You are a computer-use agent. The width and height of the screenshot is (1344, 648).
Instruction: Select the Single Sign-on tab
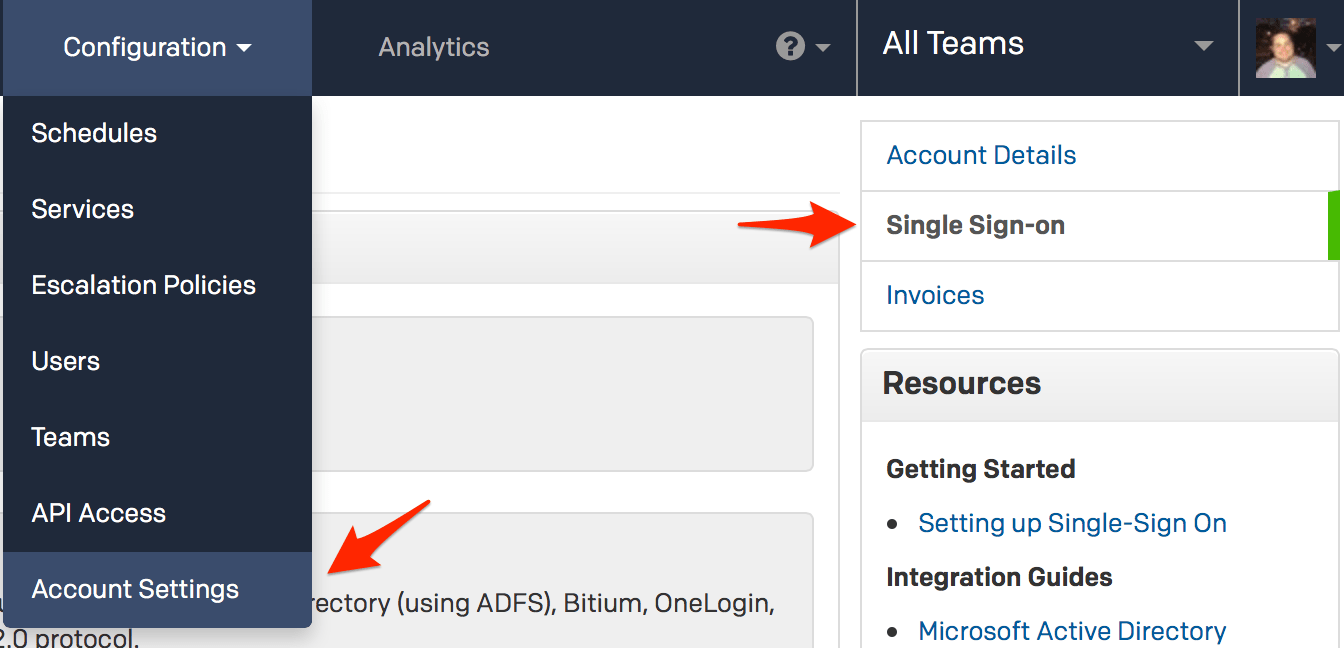[x=975, y=226]
